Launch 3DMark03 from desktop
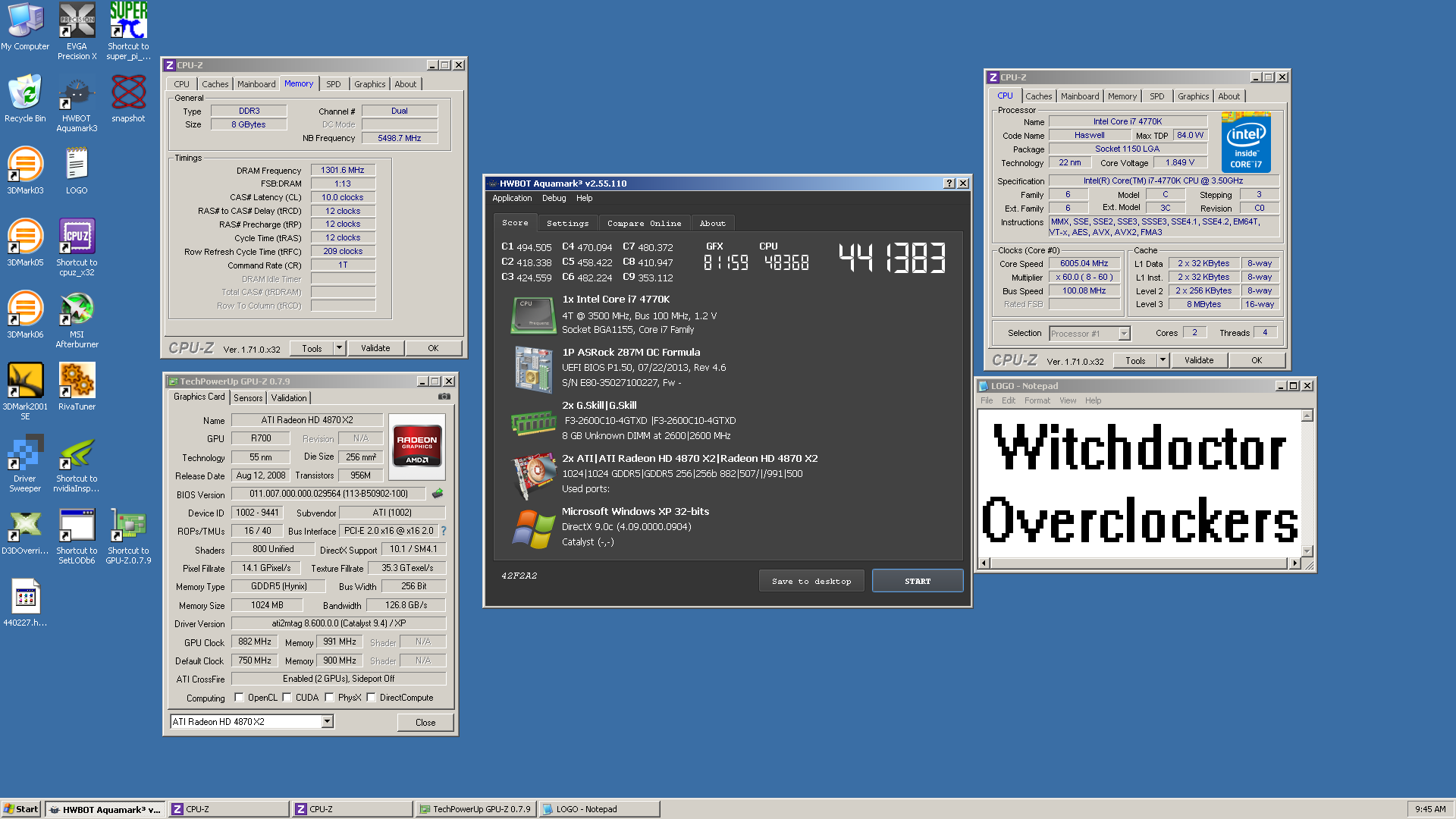This screenshot has width=1456, height=819. 25,171
